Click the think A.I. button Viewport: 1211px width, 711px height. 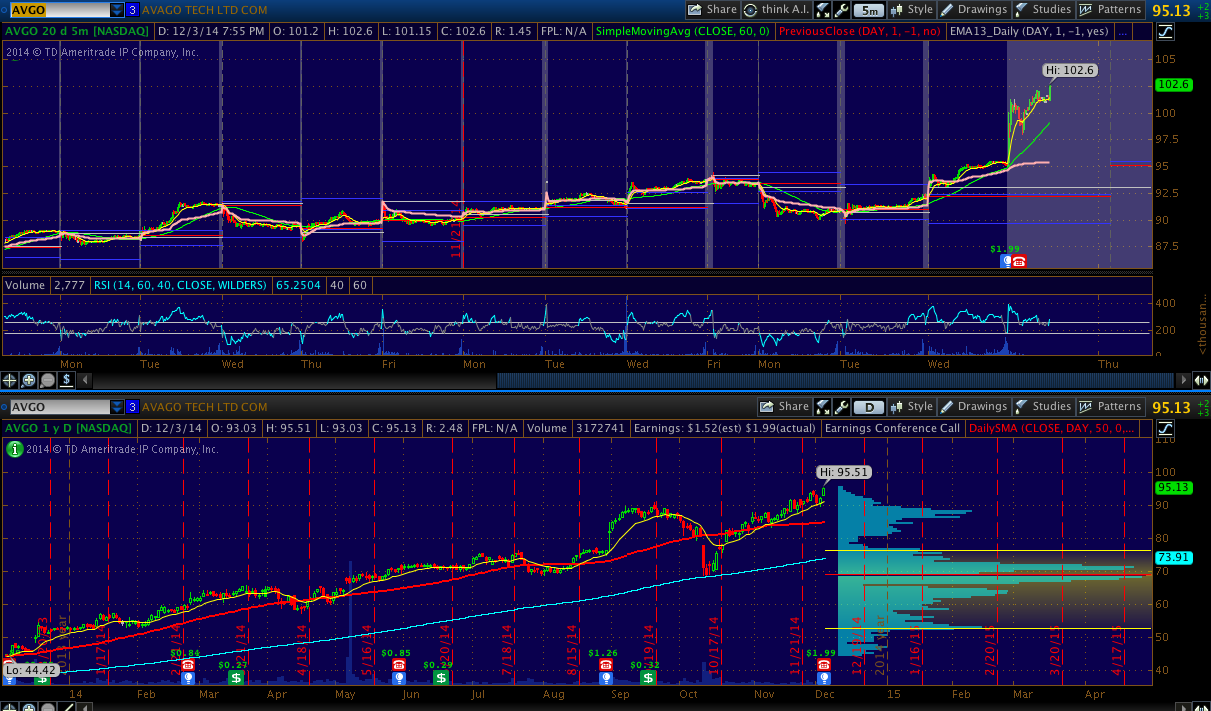776,10
